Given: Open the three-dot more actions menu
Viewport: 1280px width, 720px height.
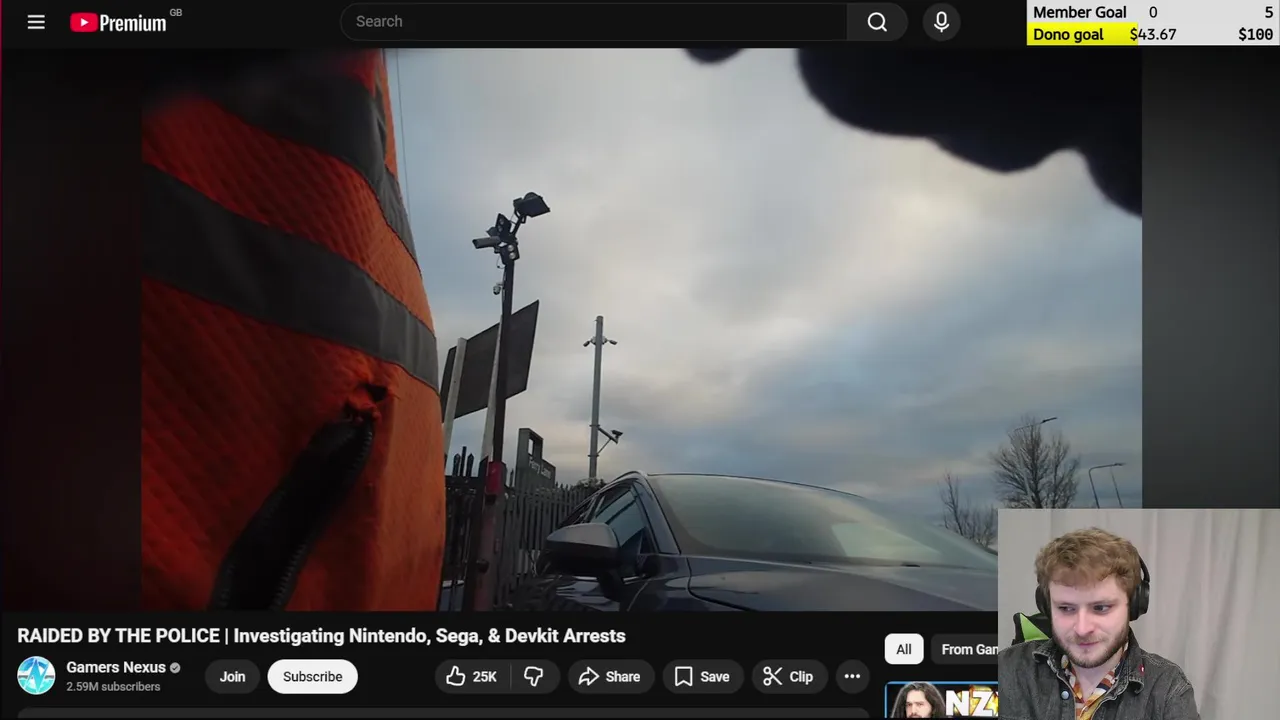Looking at the screenshot, I should pyautogui.click(x=852, y=676).
